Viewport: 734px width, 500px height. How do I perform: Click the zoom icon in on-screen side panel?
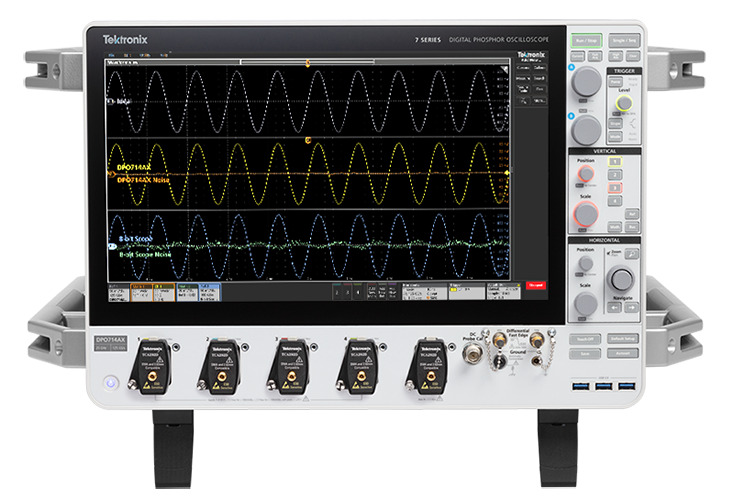[x=523, y=100]
